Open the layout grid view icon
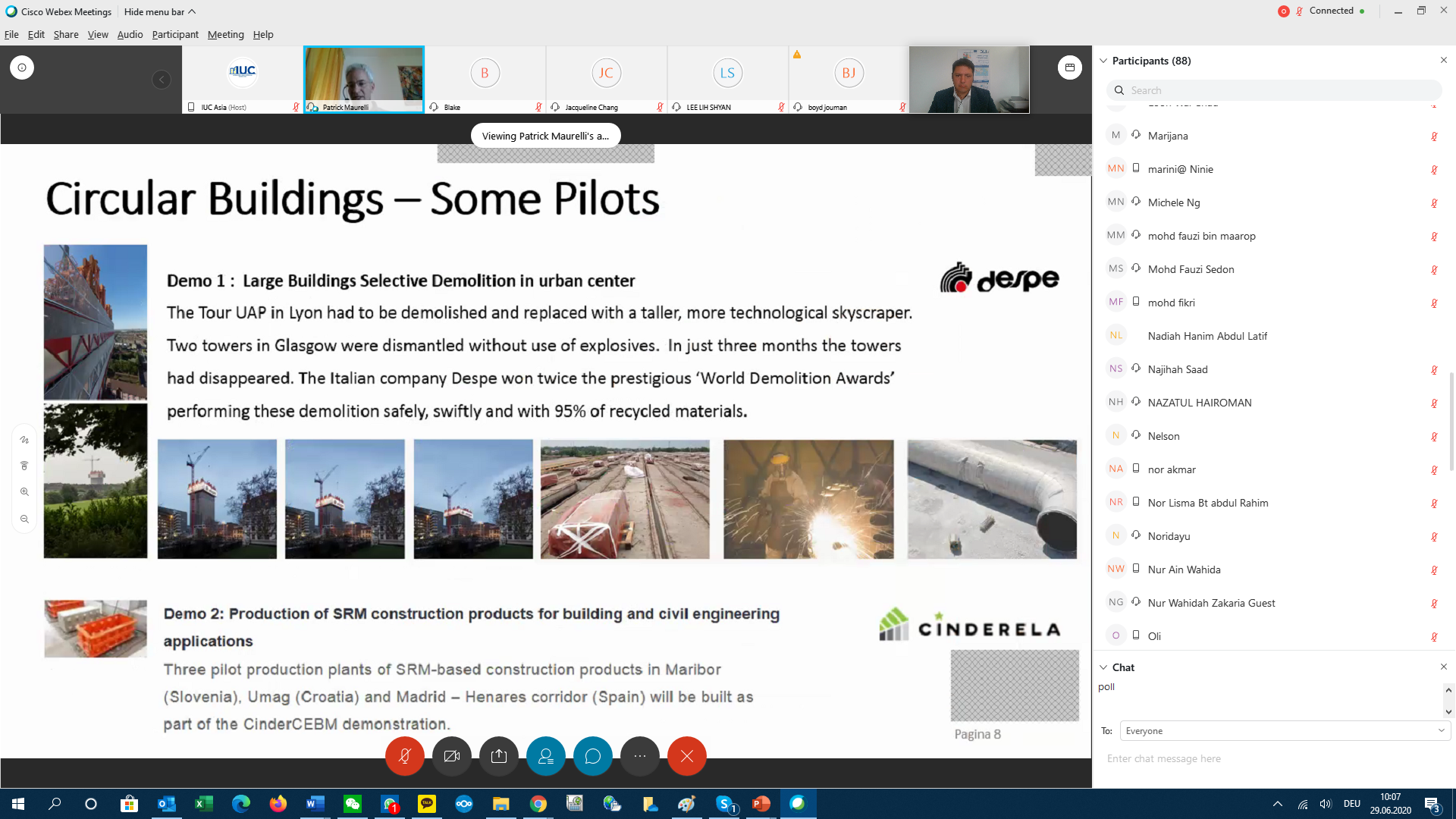 1069,67
